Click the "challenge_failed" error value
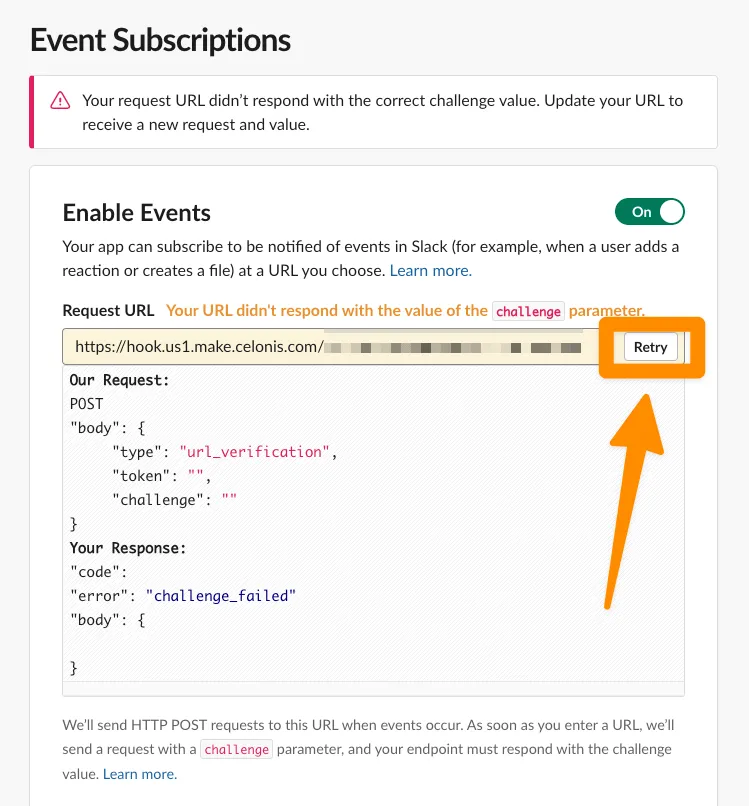This screenshot has width=749, height=806. tap(221, 595)
